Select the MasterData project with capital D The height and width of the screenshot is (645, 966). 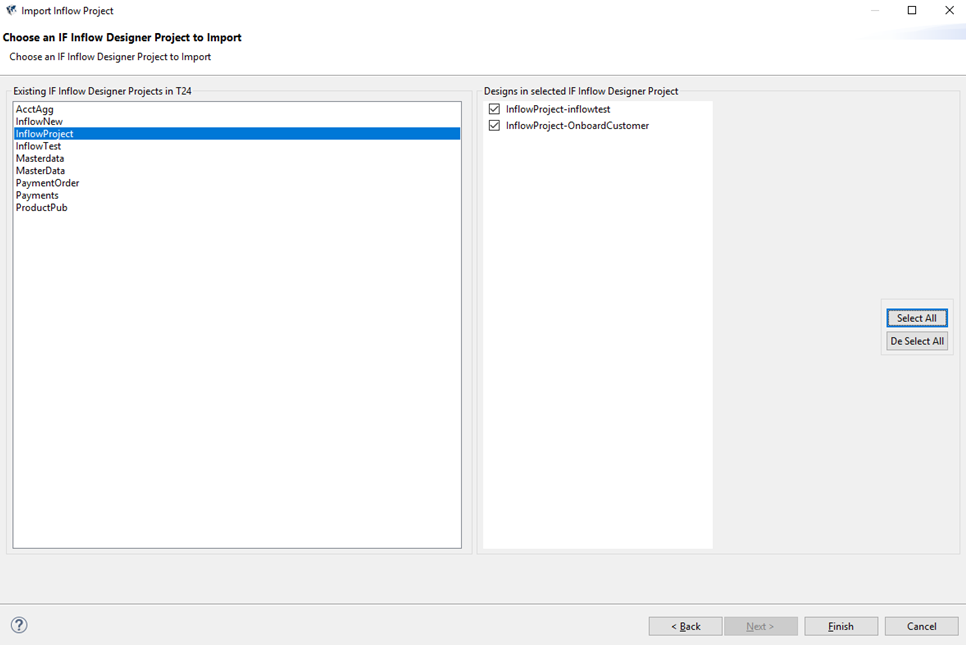click(x=40, y=171)
